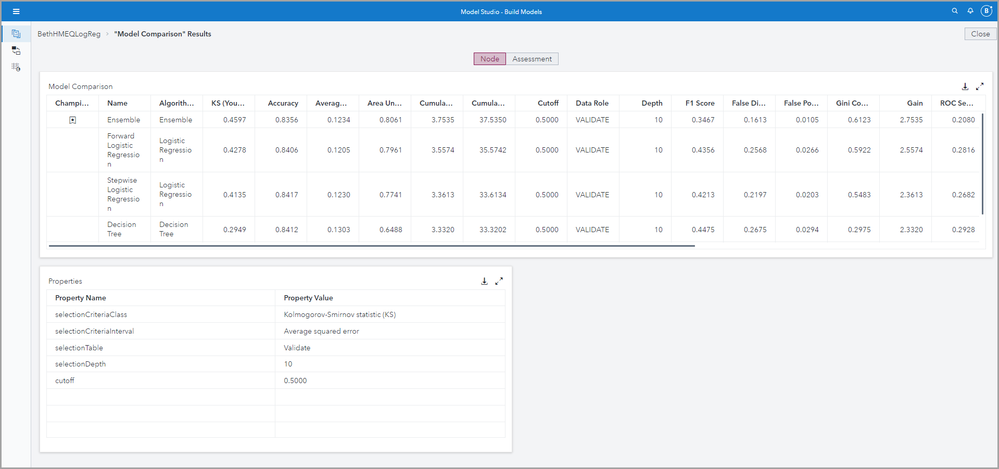Click the vertical scrollbar of Model Comparison table
This screenshot has width=999, height=469.
coord(983,164)
